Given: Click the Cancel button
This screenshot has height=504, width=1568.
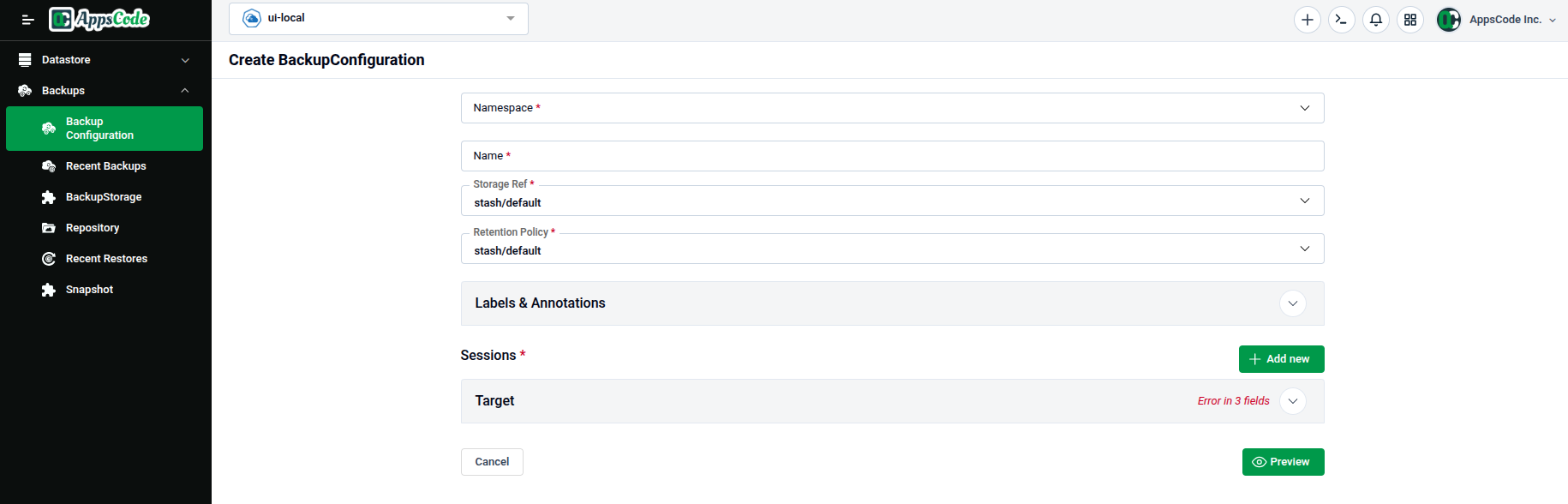Looking at the screenshot, I should [x=492, y=462].
